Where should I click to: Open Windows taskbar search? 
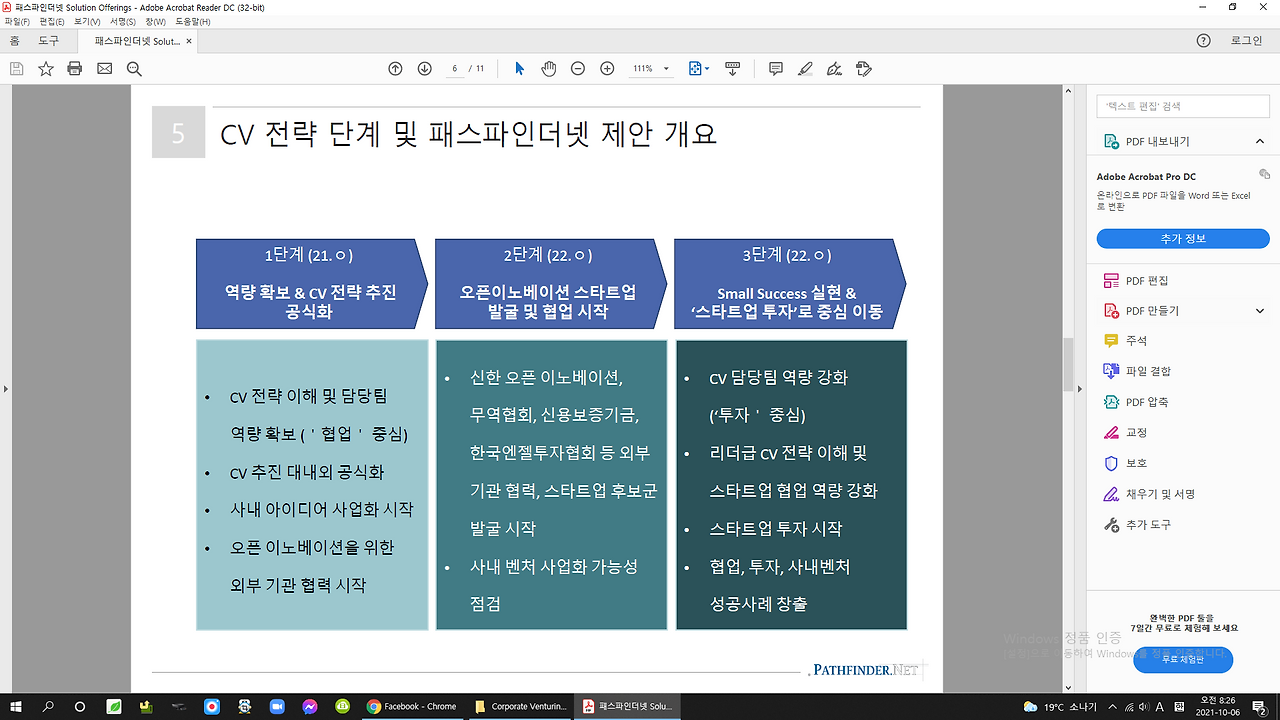pyautogui.click(x=48, y=706)
